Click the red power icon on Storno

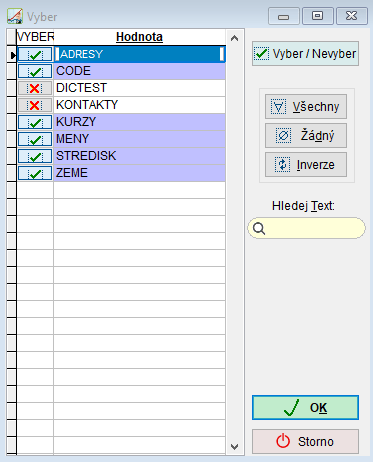pyautogui.click(x=283, y=441)
